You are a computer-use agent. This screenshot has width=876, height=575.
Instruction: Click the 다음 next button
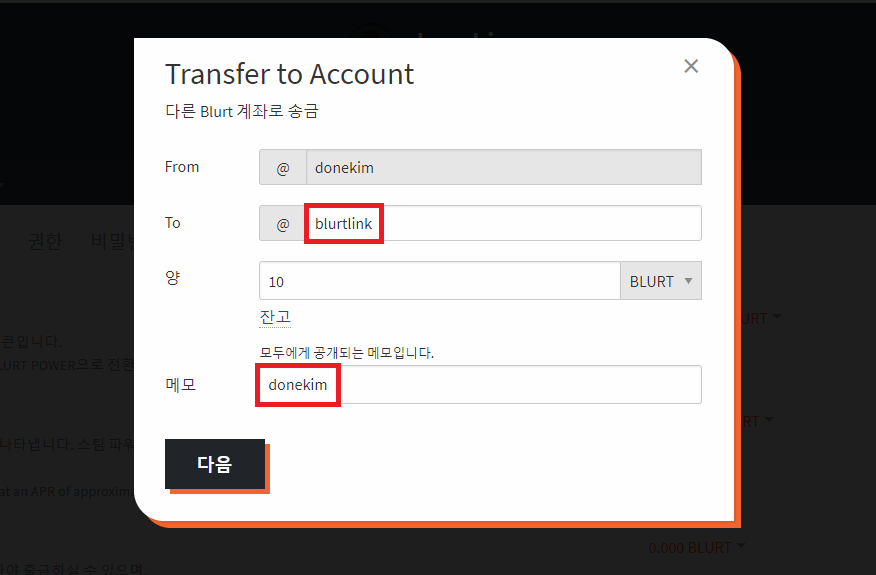pyautogui.click(x=215, y=464)
